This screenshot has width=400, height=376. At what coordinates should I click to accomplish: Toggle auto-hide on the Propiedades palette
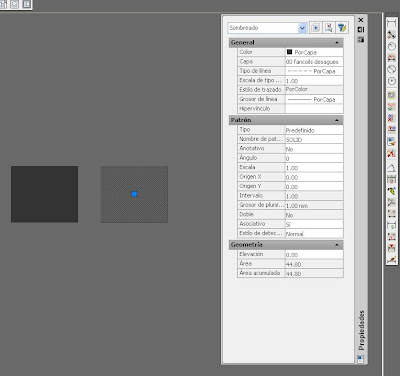point(361,30)
